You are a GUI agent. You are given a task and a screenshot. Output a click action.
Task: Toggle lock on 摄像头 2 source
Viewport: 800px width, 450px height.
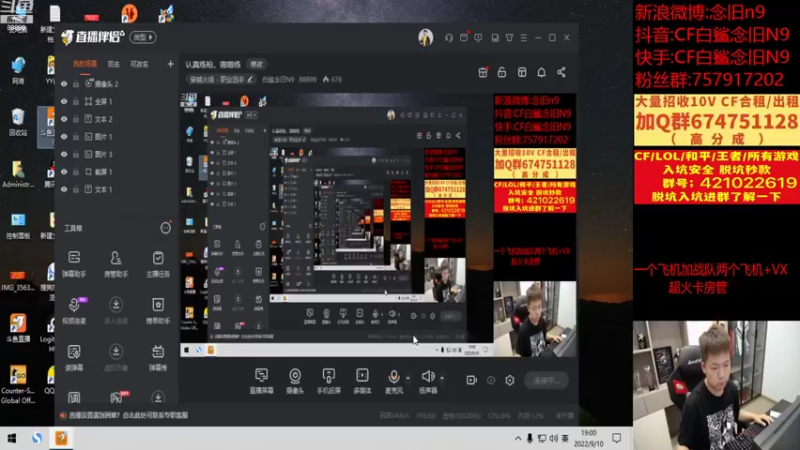76,84
